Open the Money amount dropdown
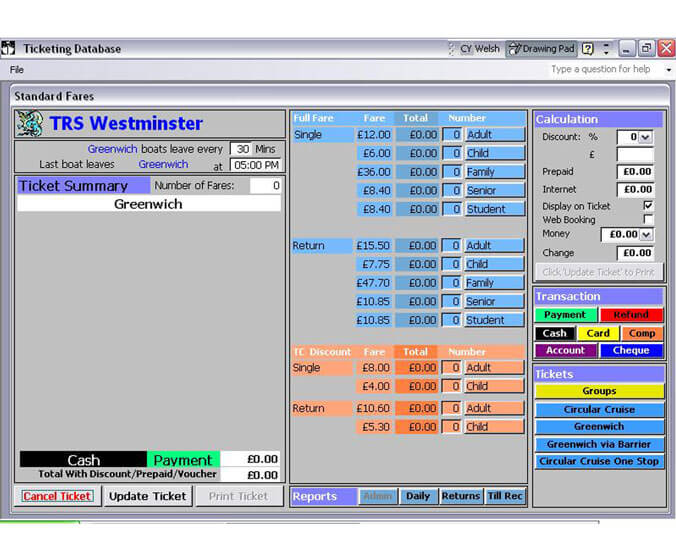 tap(645, 235)
